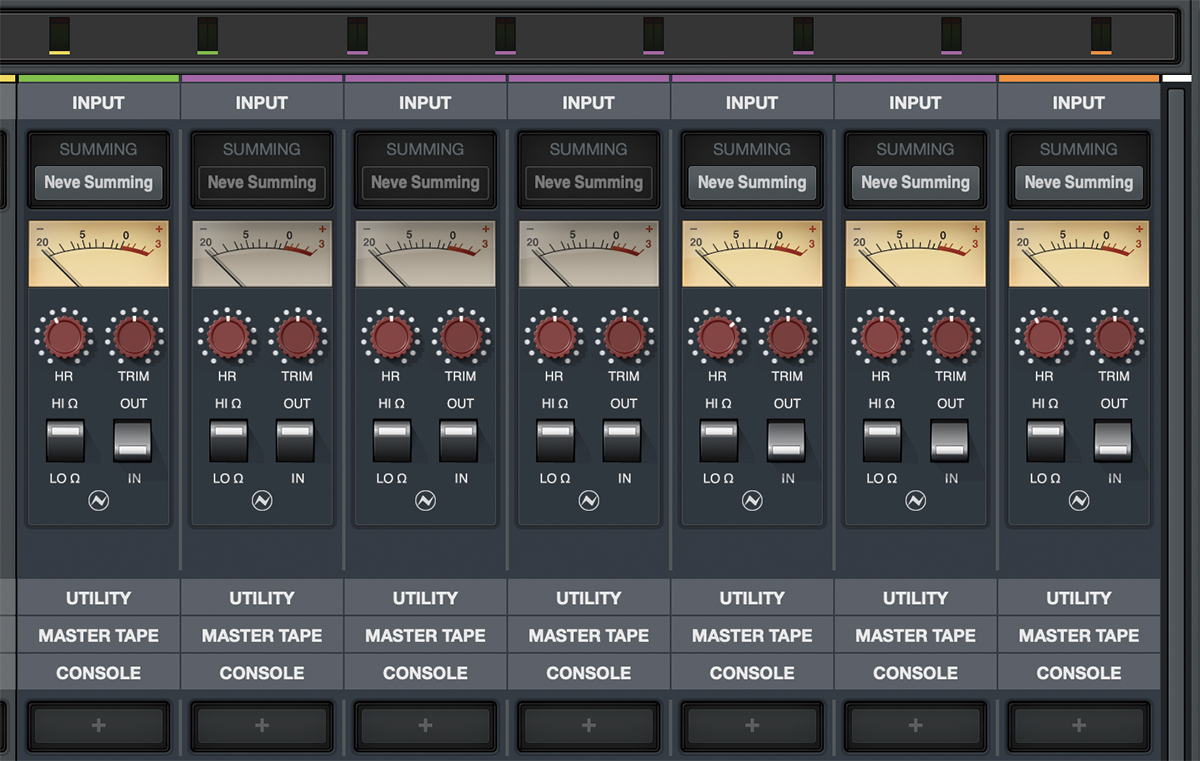Click CONSOLE on the sixth strip
The image size is (1200, 761).
(915, 673)
